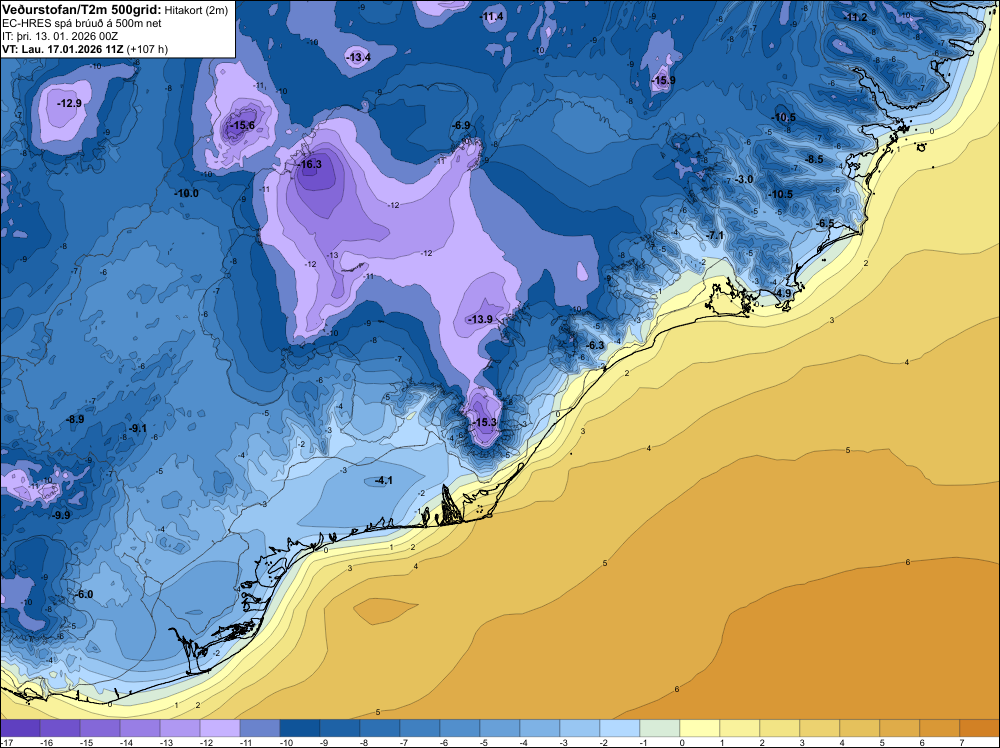The width and height of the screenshot is (1000, 748).
Task: Select the -6.5 temperature label
Action: [825, 223]
